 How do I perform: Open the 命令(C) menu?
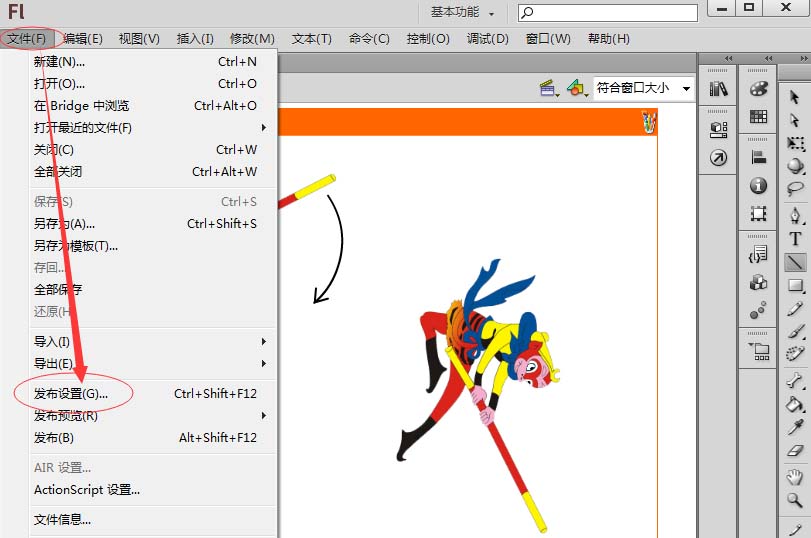pos(369,39)
